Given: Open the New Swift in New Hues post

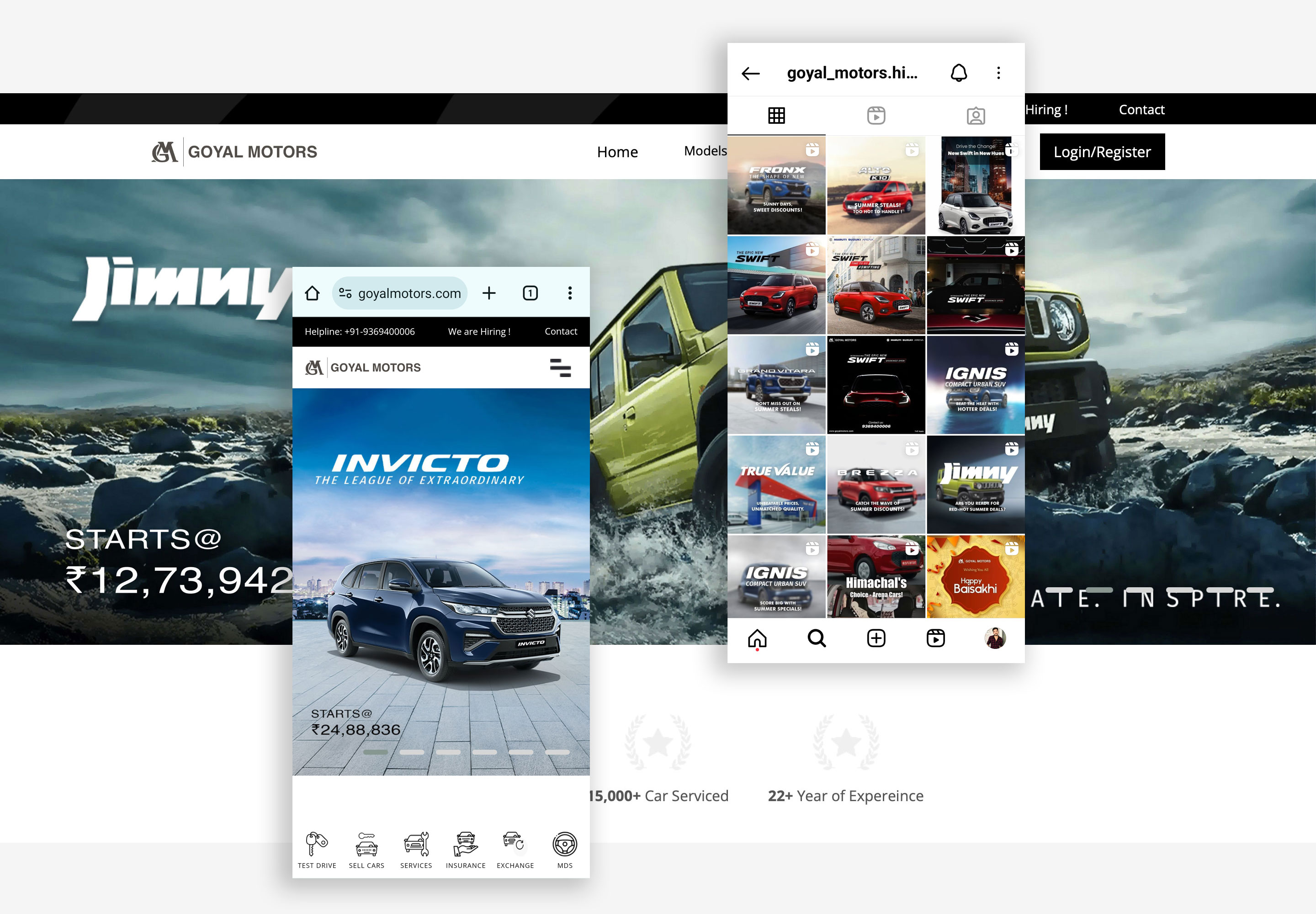Looking at the screenshot, I should 976,185.
